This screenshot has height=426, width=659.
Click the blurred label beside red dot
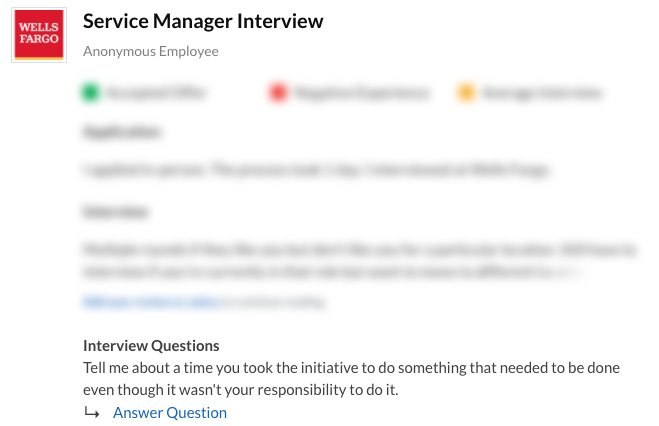coord(362,92)
